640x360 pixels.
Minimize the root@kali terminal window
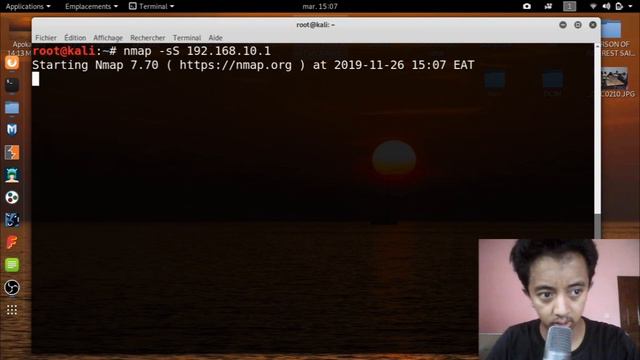(x=563, y=25)
